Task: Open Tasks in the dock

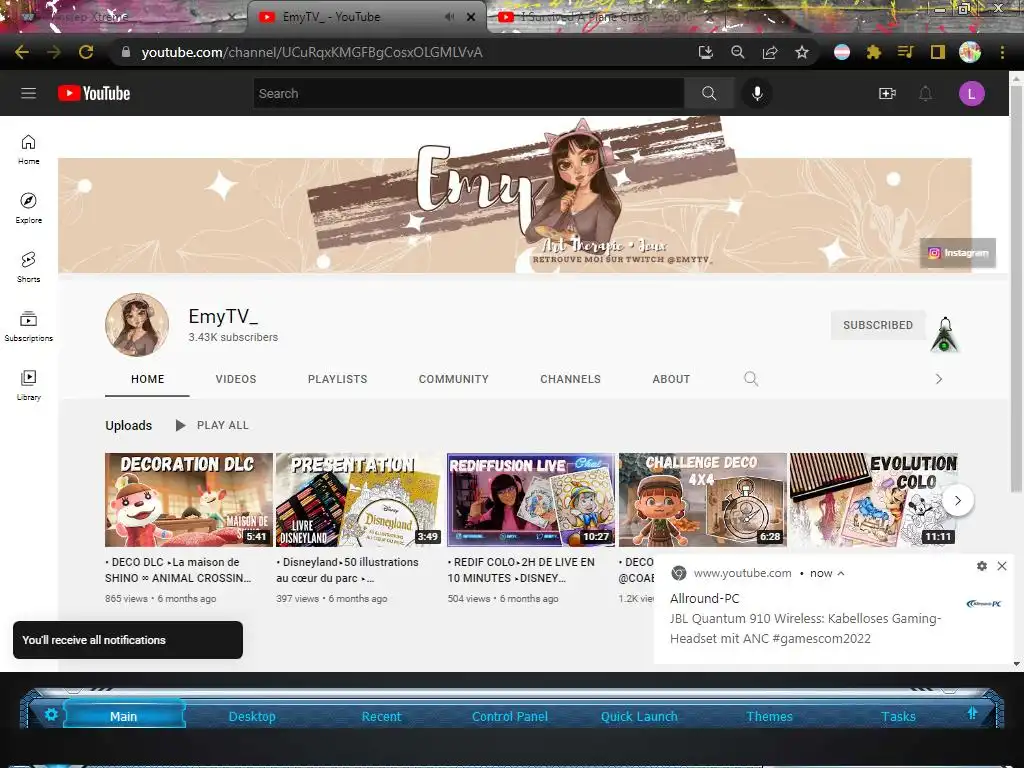Action: [898, 716]
